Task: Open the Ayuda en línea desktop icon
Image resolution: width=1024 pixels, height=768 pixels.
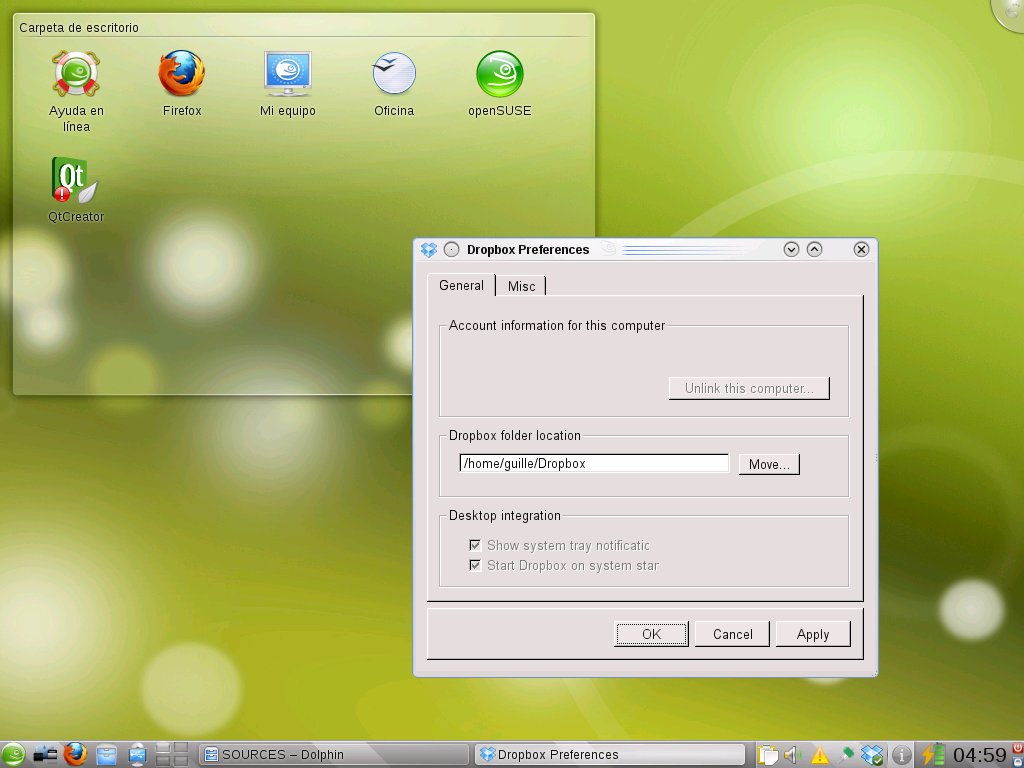Action: (x=76, y=91)
